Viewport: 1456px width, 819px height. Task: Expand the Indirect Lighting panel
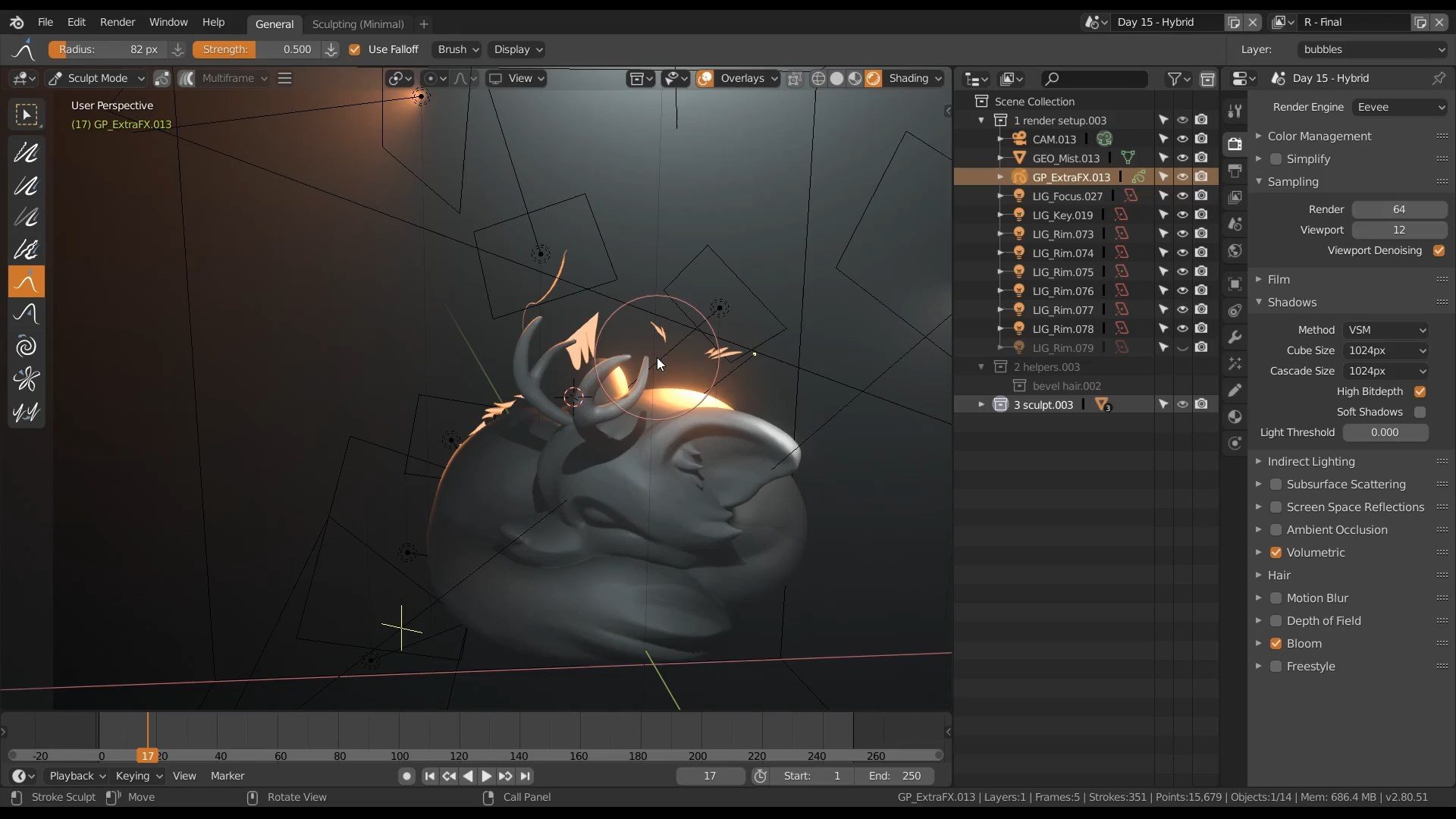(x=1310, y=461)
